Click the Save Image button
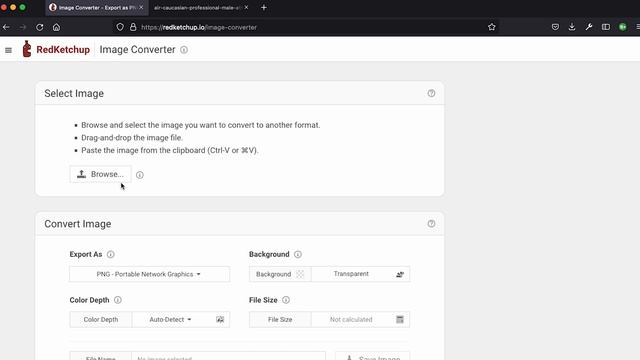This screenshot has height=360, width=640. tap(372, 356)
